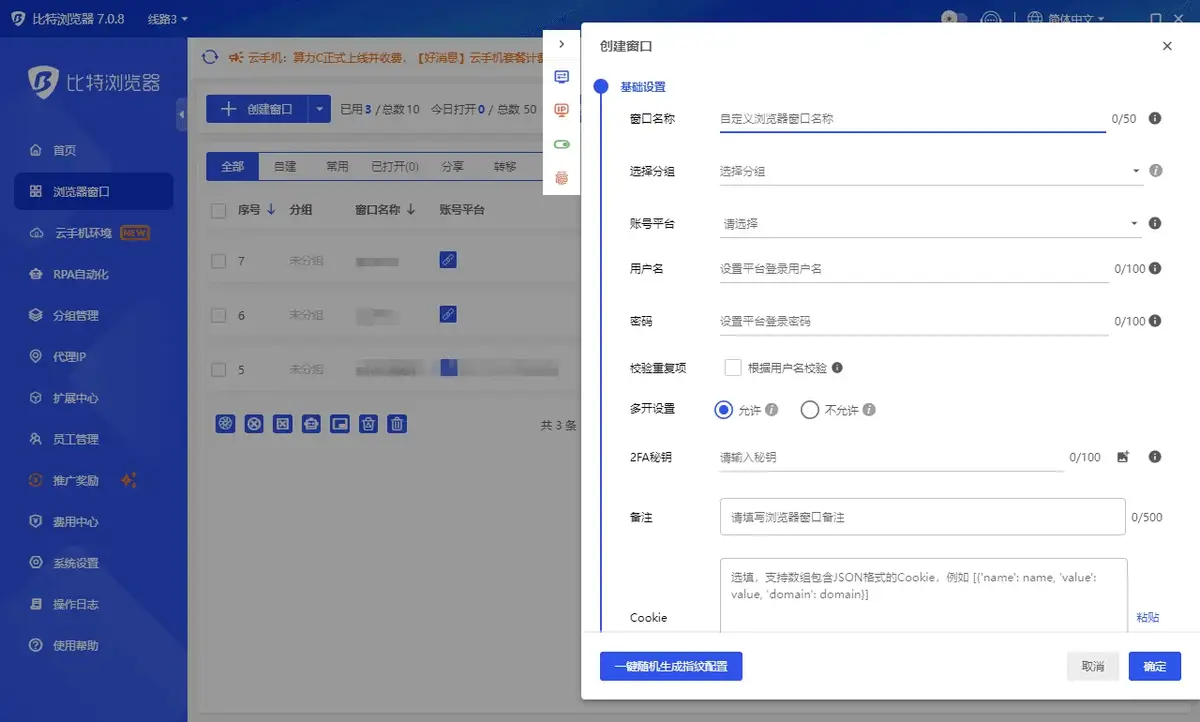Switch to the 转移 tab
The width and height of the screenshot is (1200, 722).
point(505,166)
